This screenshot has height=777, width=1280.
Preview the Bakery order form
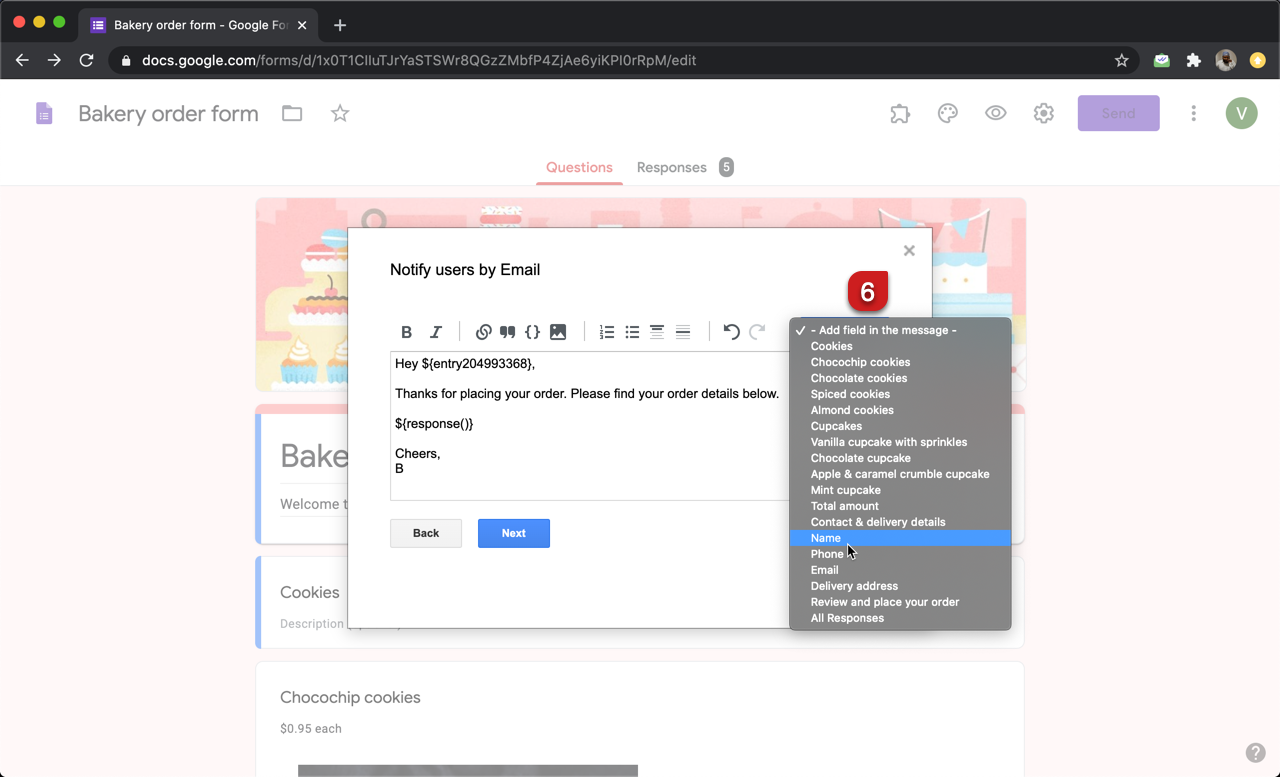995,113
